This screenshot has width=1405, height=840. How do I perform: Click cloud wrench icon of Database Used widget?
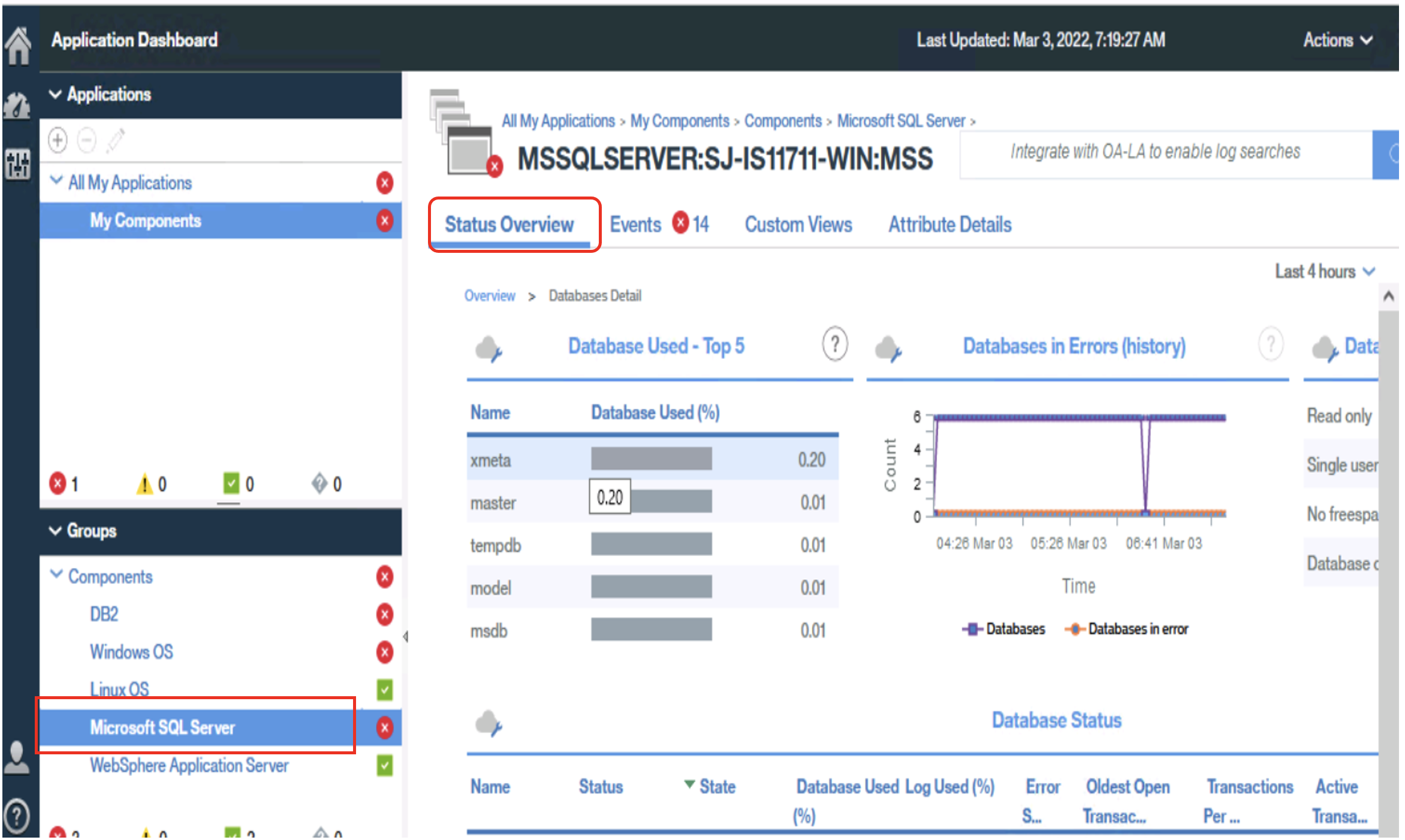pyautogui.click(x=489, y=349)
